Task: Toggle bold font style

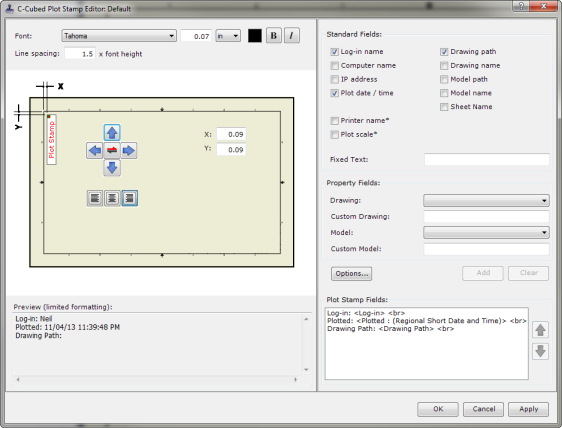Action: [x=274, y=35]
